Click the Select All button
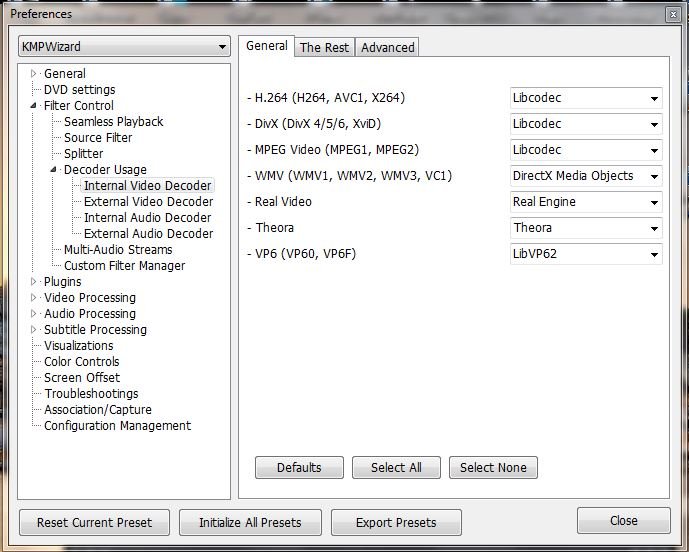Screen dimensions: 689x552 point(396,467)
